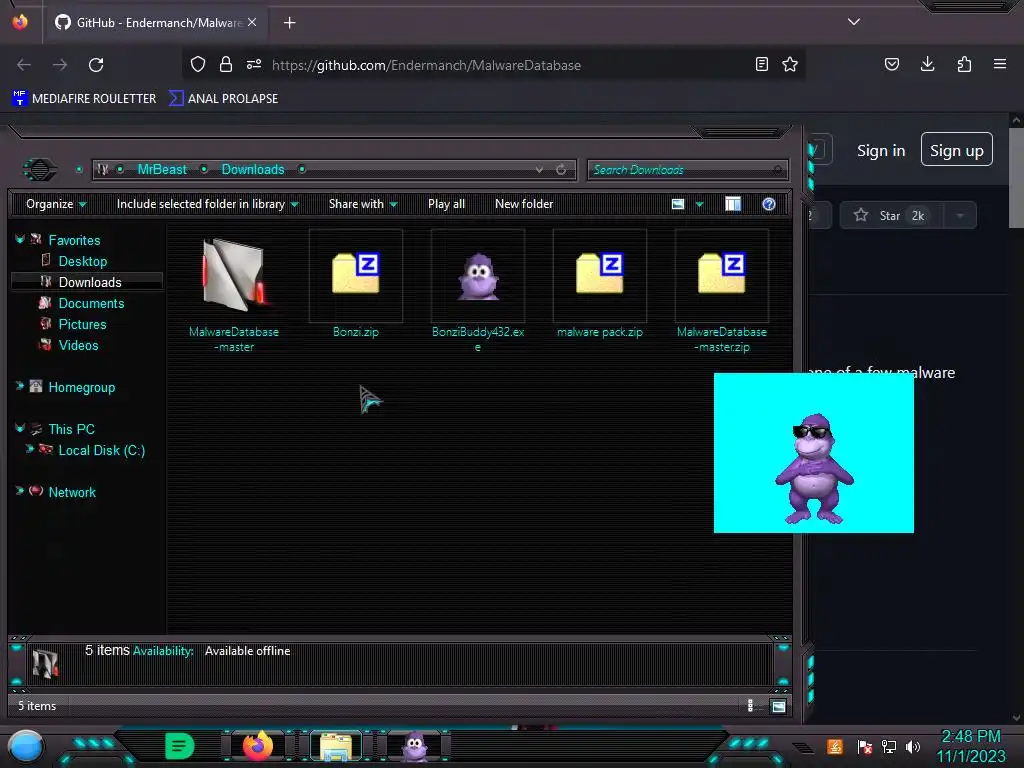Click Play all in the Explorer toolbar
Image resolution: width=1024 pixels, height=768 pixels.
(447, 204)
